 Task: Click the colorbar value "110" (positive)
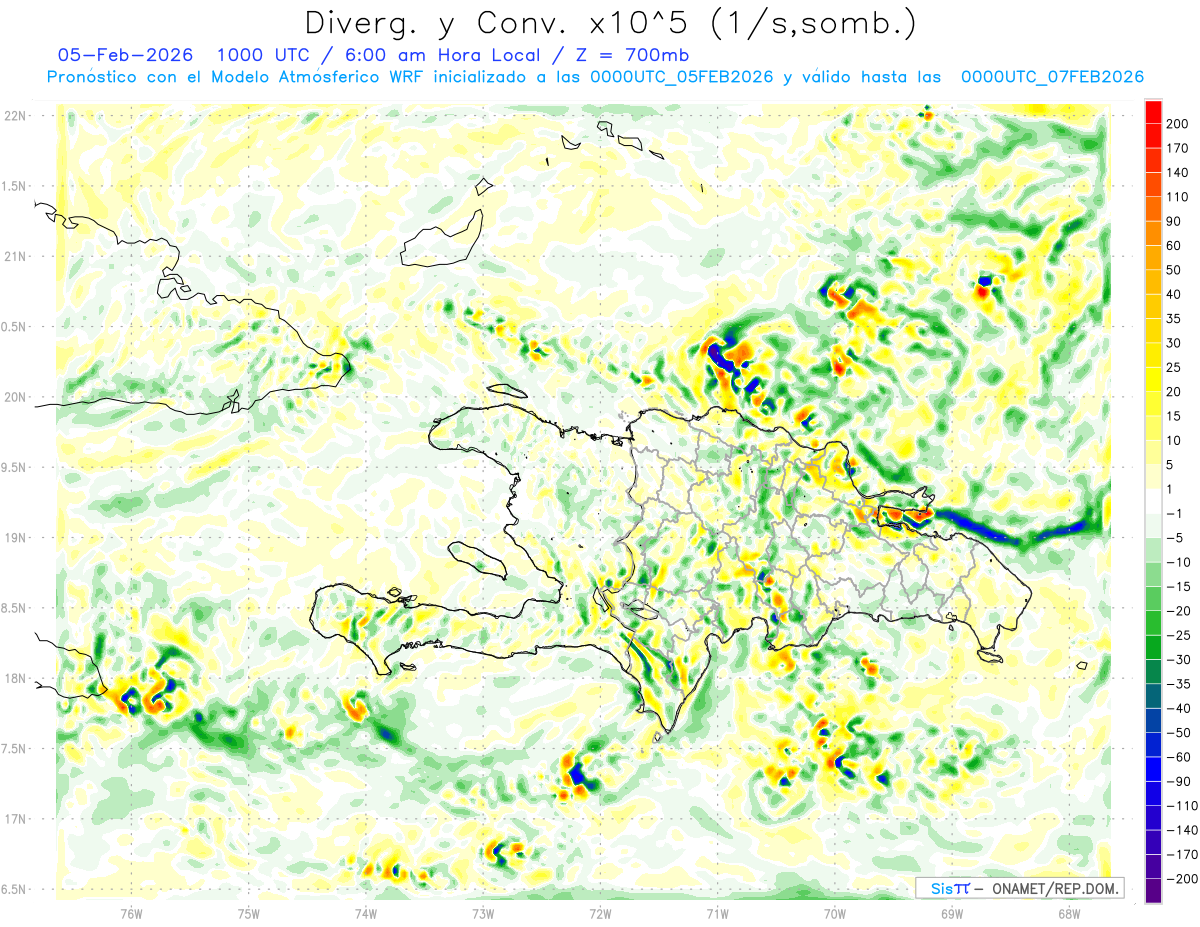pyautogui.click(x=1179, y=197)
